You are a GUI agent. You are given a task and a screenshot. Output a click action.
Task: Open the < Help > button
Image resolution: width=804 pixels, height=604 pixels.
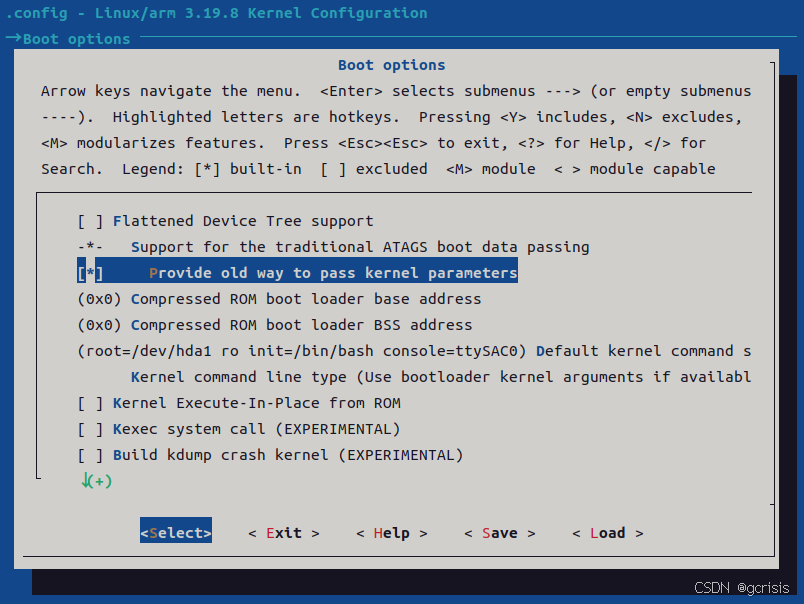[392, 533]
